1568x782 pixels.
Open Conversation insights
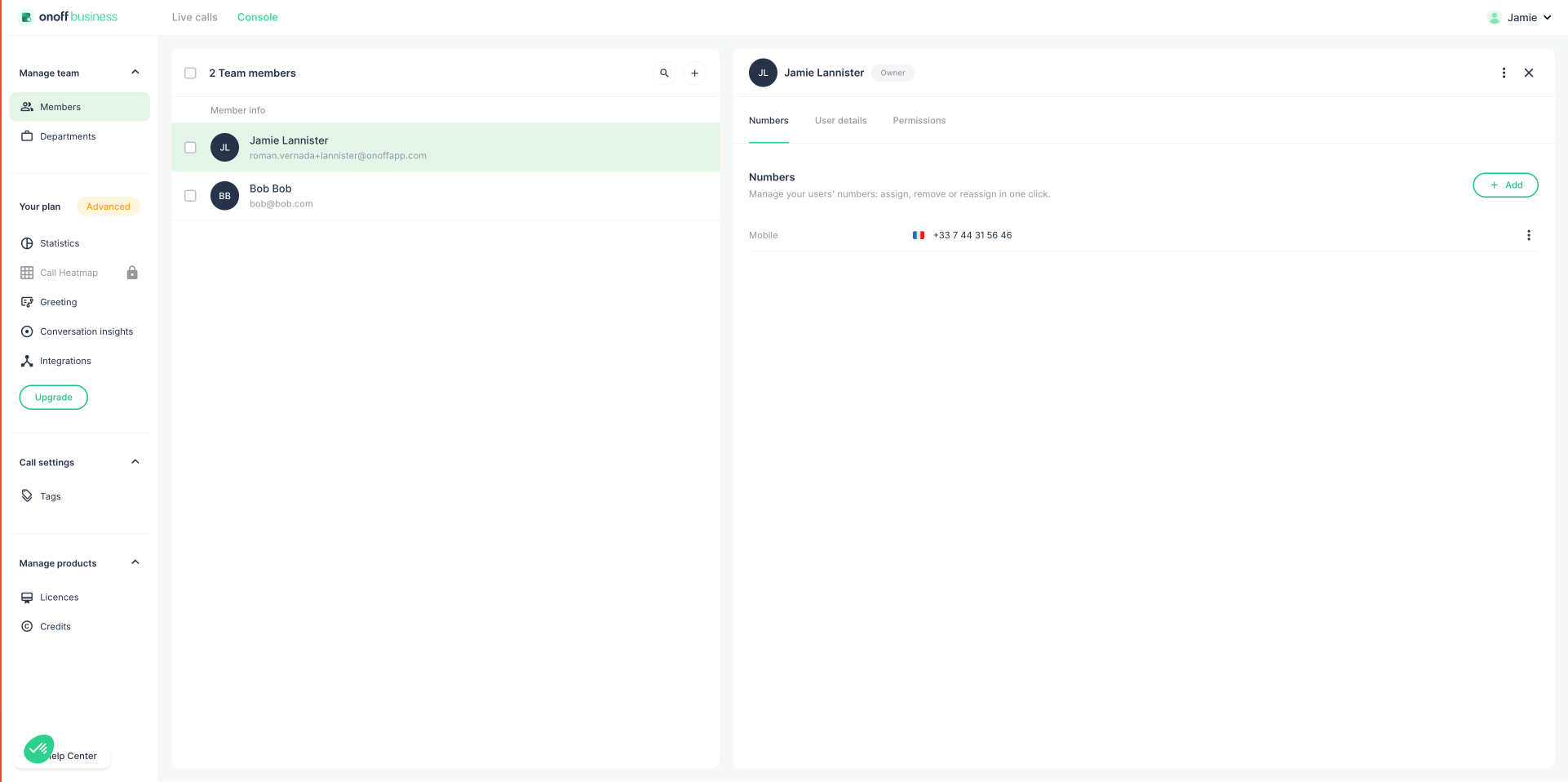click(80, 331)
